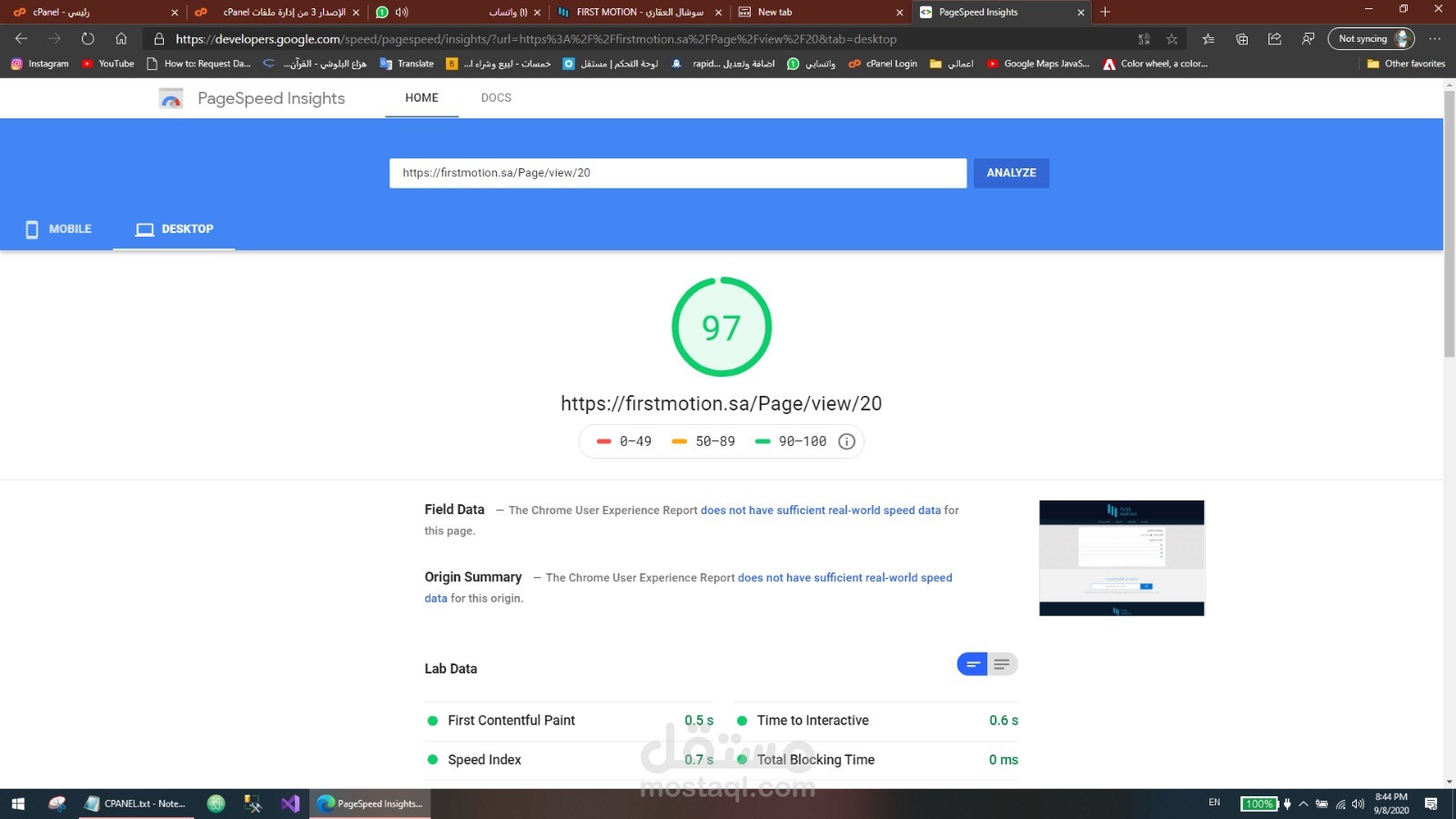The width and height of the screenshot is (1456, 819).
Task: Expand the Other favorites folder
Action: (1406, 64)
